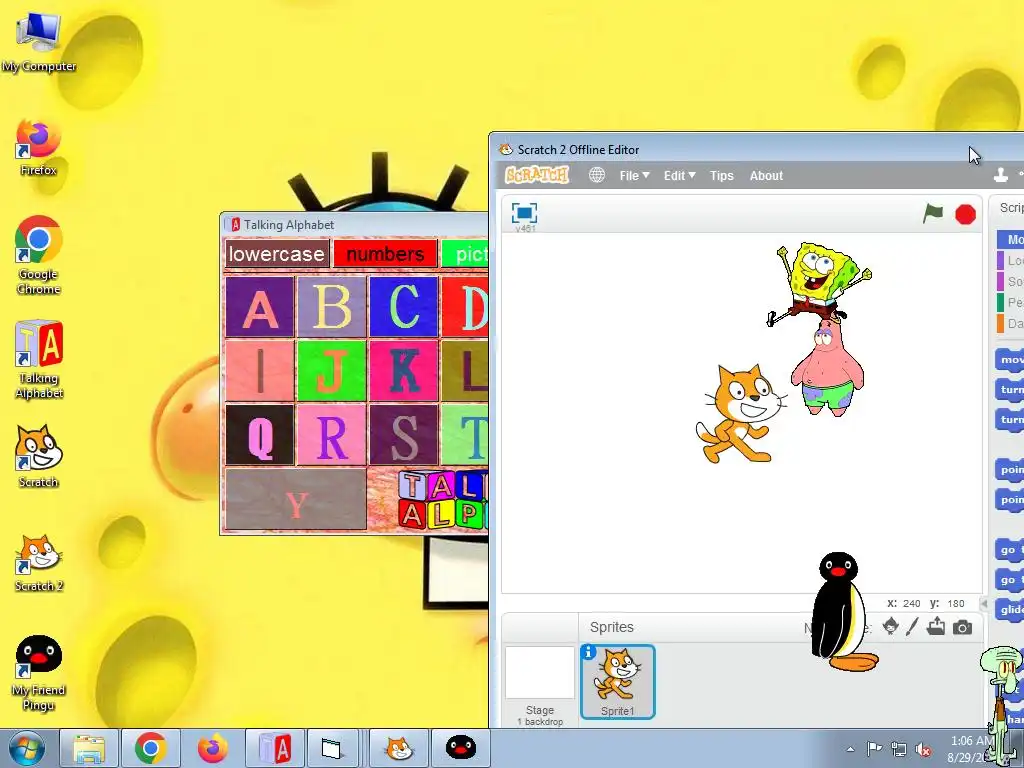The height and width of the screenshot is (768, 1024).
Task: Open the About menu item
Action: (766, 176)
